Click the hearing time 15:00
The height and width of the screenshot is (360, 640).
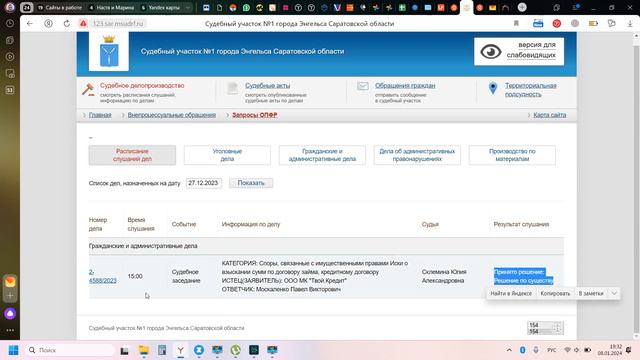coord(135,276)
